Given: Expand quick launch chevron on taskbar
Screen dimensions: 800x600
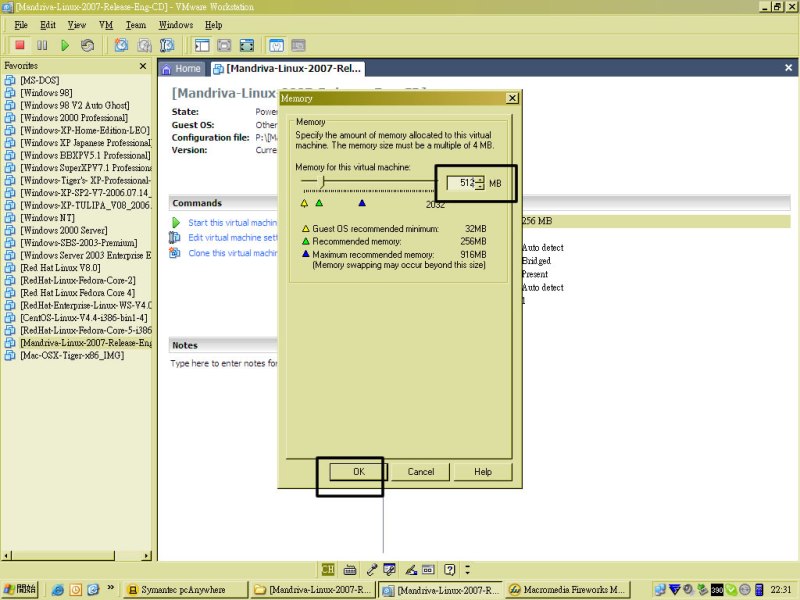Looking at the screenshot, I should point(110,588).
